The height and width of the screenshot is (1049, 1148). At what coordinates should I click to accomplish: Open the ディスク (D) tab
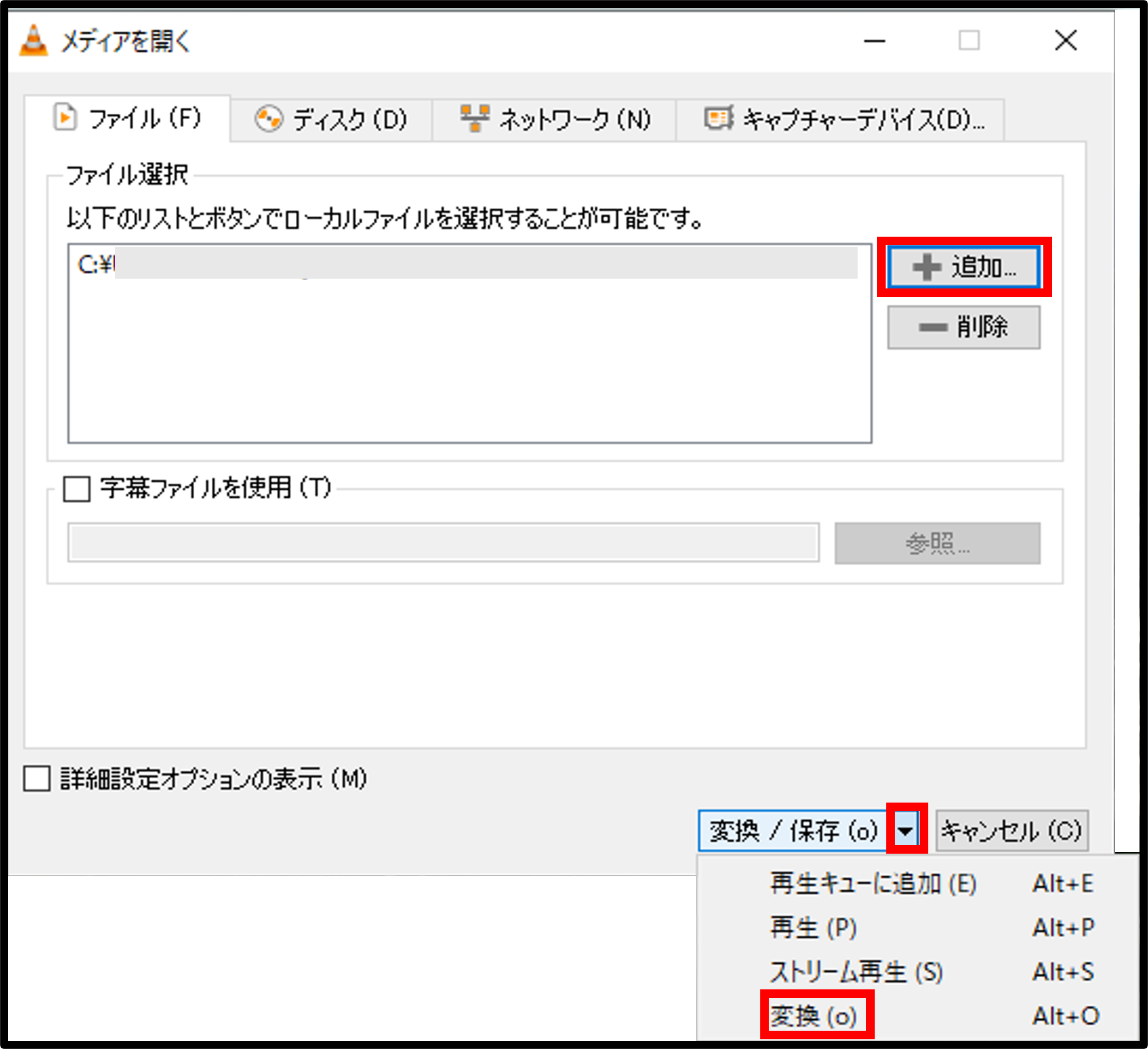332,119
